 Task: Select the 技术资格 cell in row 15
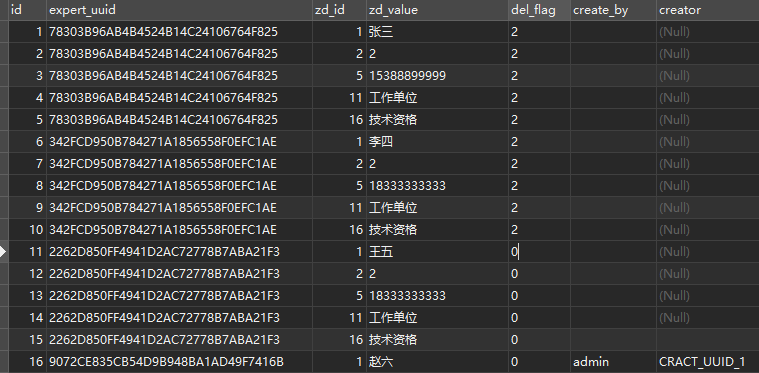437,339
